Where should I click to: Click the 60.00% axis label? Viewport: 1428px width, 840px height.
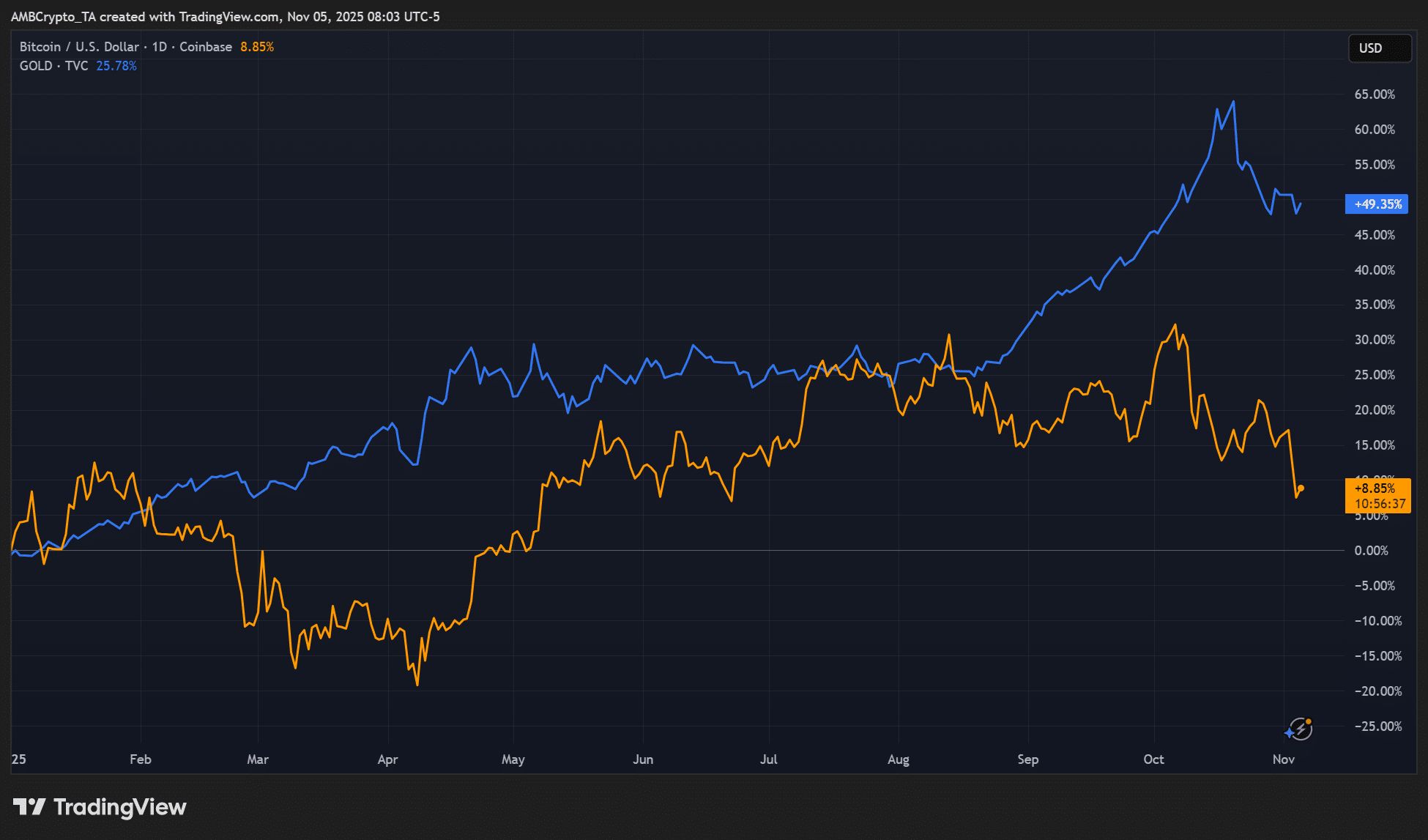click(1375, 130)
